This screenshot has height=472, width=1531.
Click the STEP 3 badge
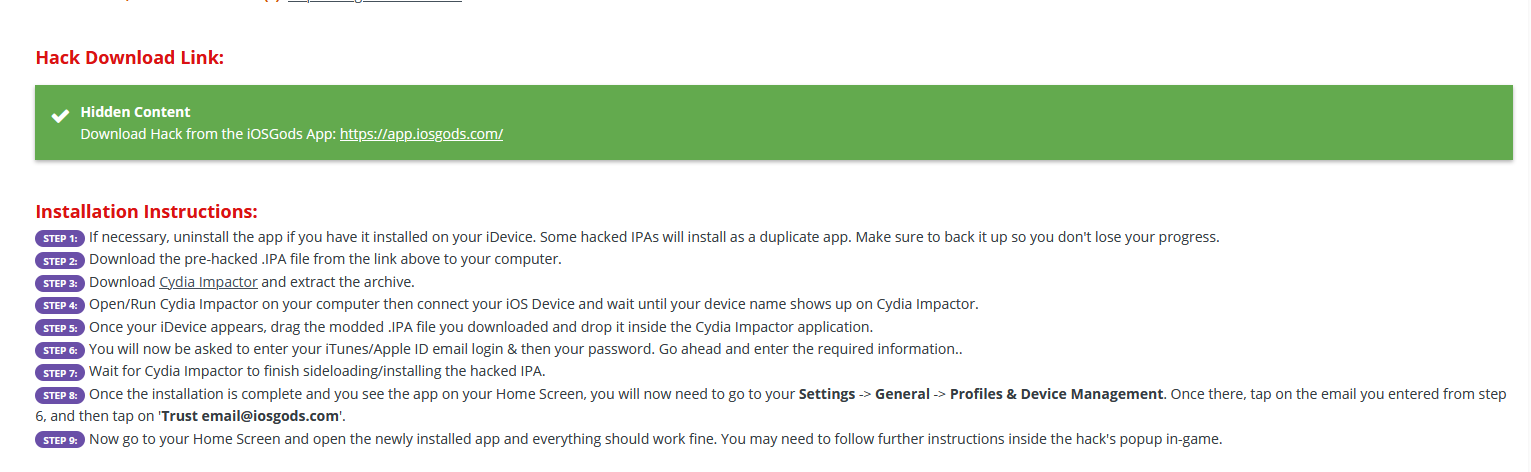coord(60,284)
